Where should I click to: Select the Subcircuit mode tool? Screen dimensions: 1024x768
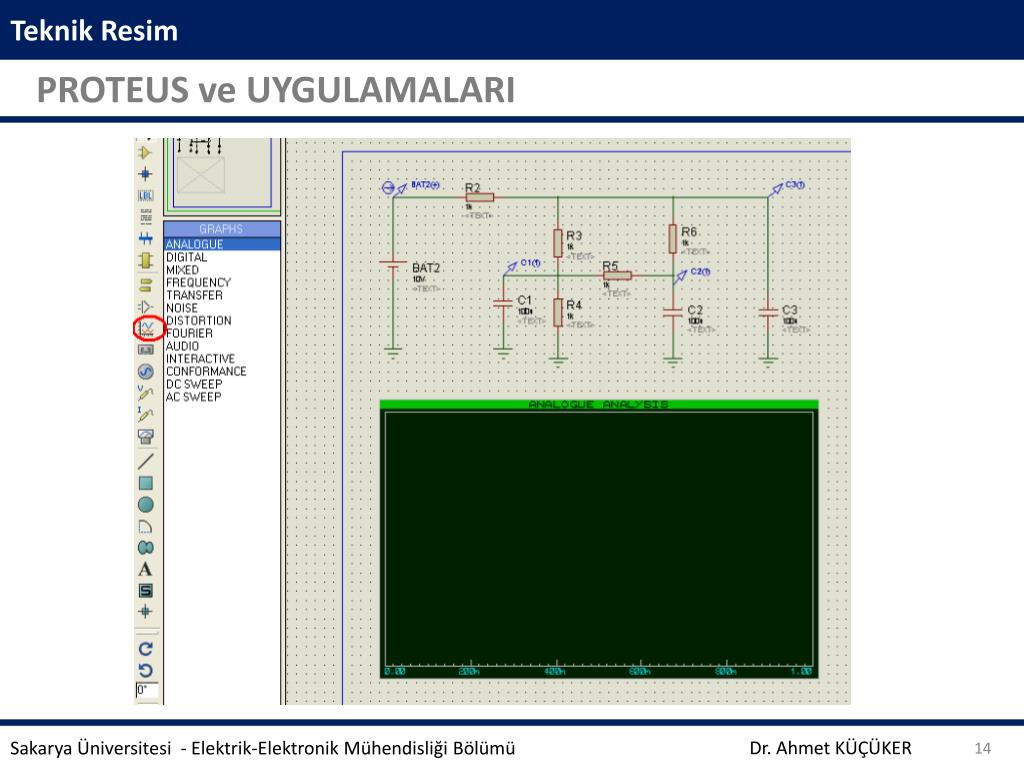tap(145, 261)
